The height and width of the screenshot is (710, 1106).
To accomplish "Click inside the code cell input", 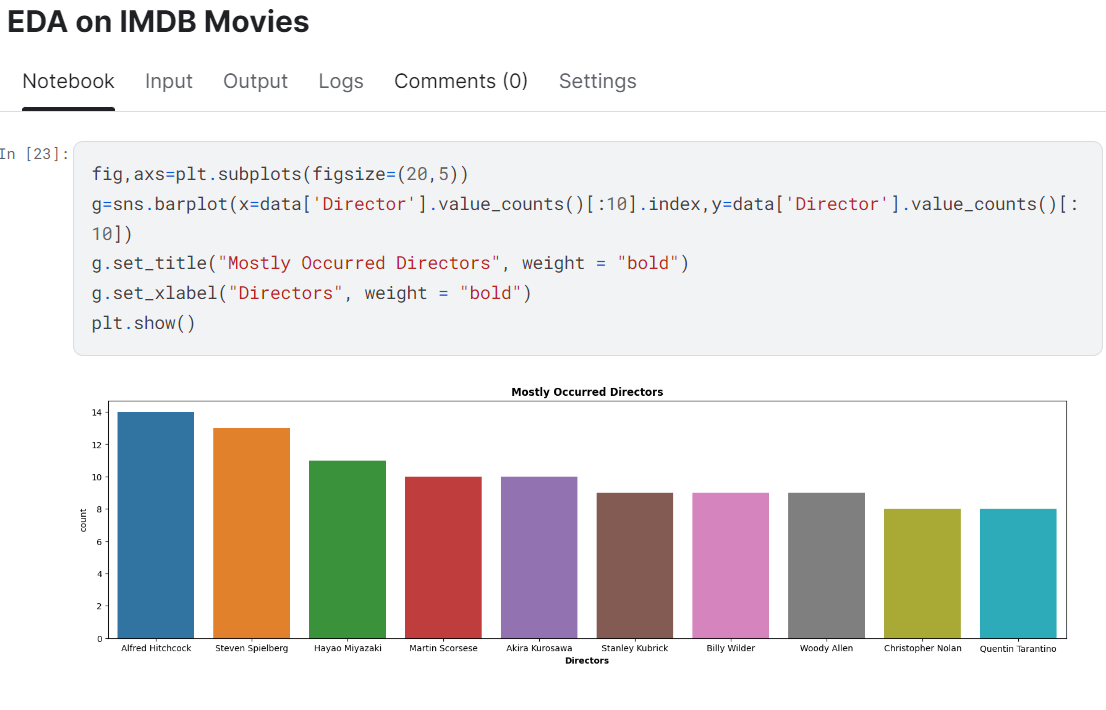I will [x=588, y=248].
